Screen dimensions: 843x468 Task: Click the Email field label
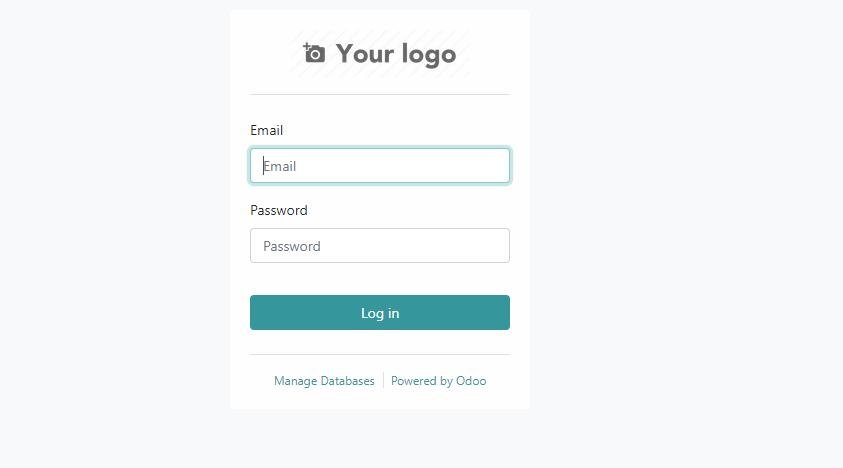(x=266, y=130)
